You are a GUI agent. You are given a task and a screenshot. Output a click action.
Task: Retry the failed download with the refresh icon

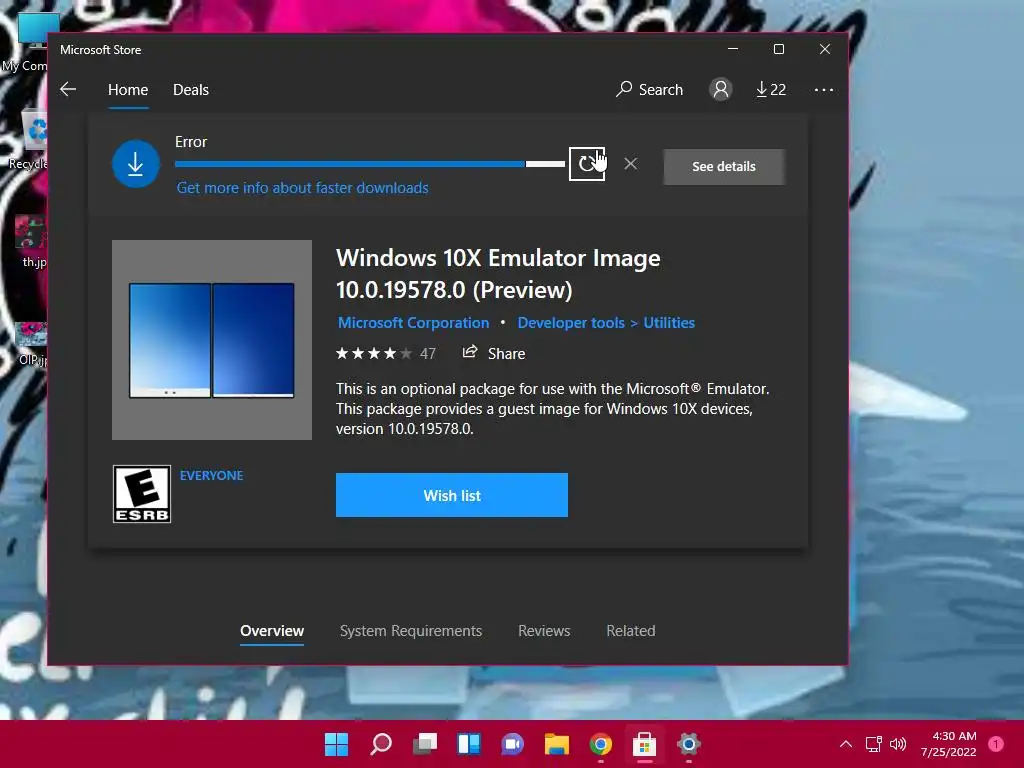tap(586, 164)
